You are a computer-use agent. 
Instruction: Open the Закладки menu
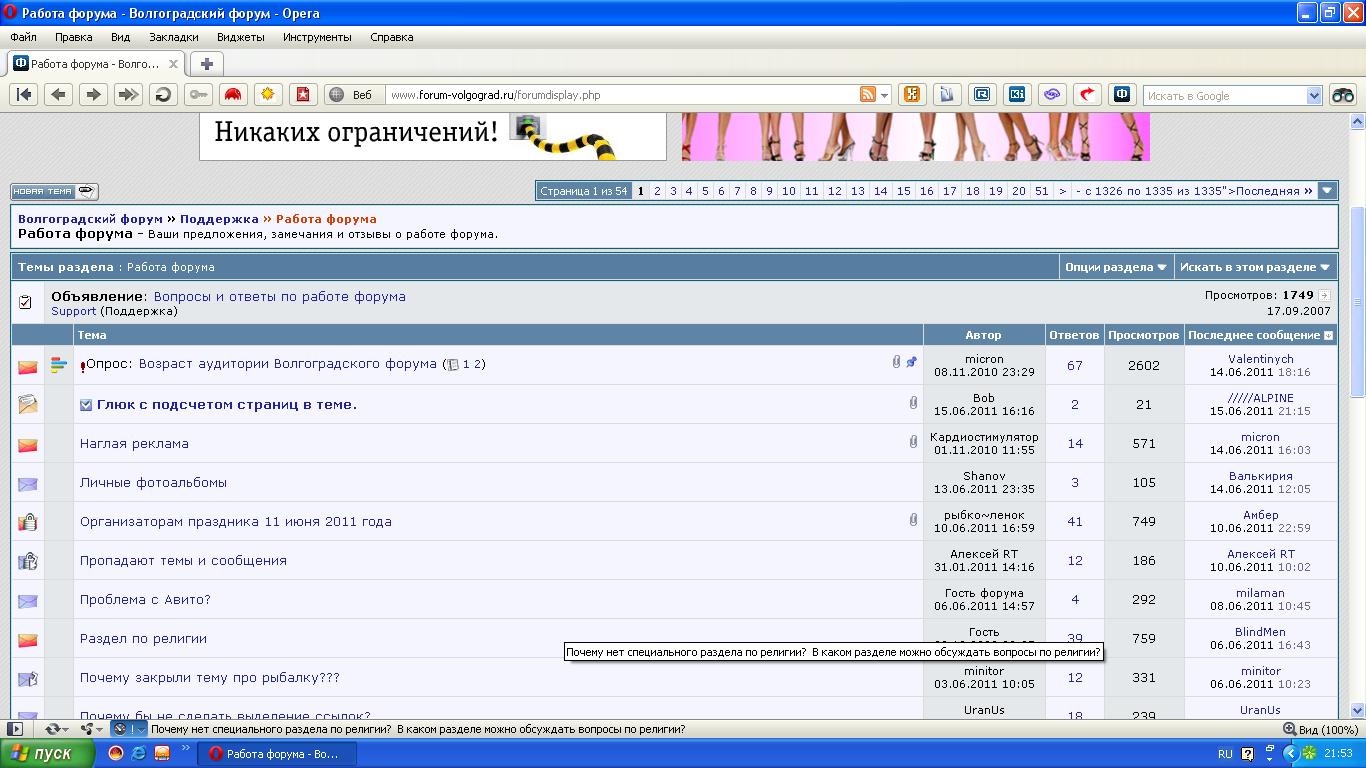click(173, 37)
